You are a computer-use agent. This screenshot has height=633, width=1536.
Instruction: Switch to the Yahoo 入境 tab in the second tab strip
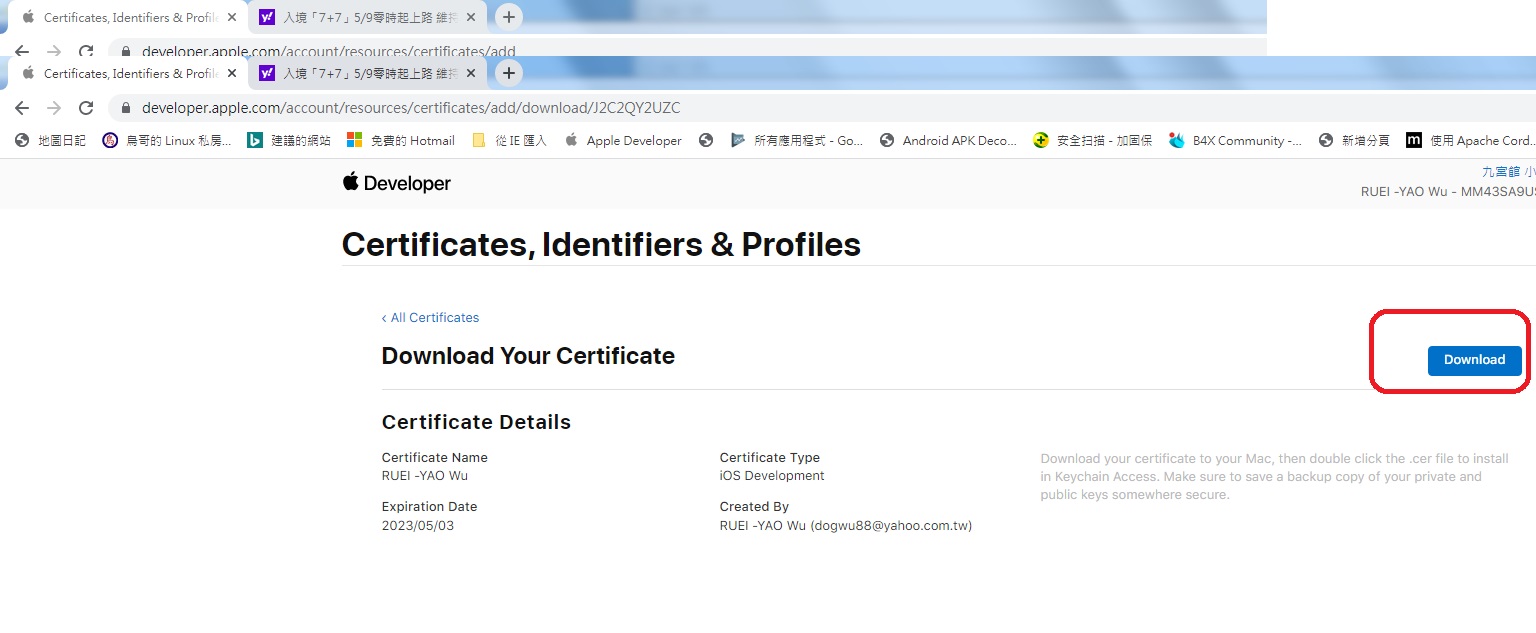pyautogui.click(x=367, y=73)
